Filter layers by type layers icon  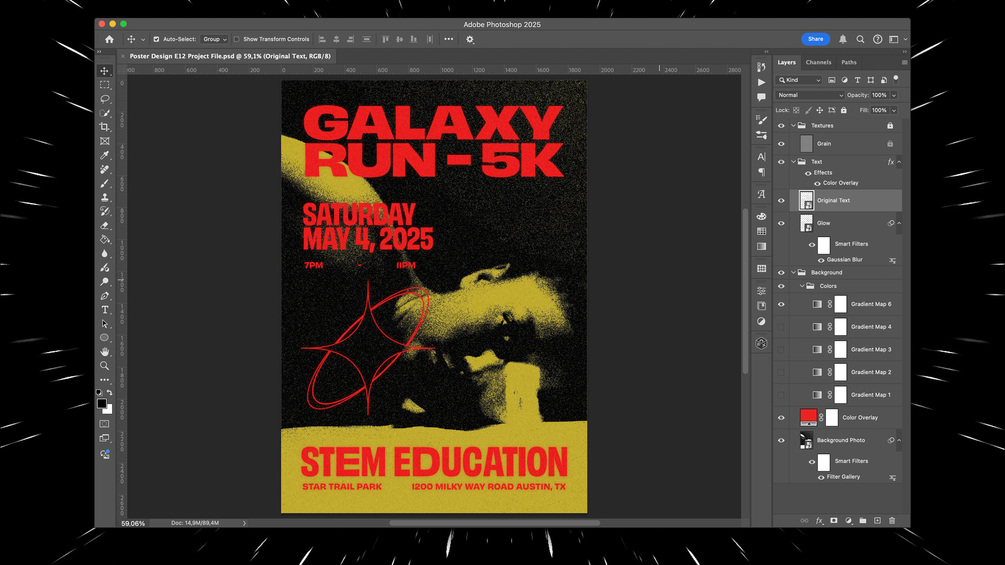(858, 80)
